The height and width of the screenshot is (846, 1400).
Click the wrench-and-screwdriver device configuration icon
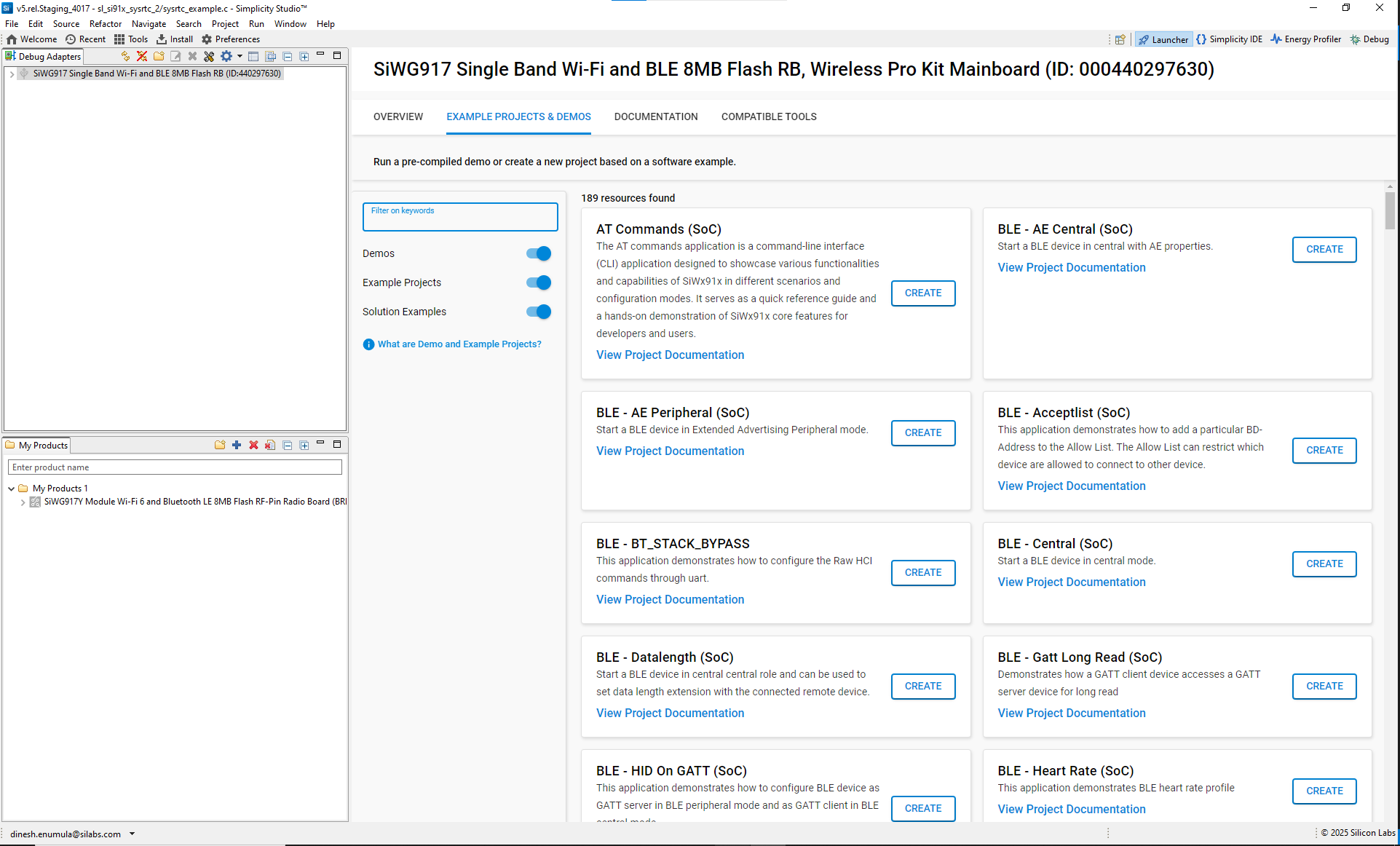coord(209,56)
